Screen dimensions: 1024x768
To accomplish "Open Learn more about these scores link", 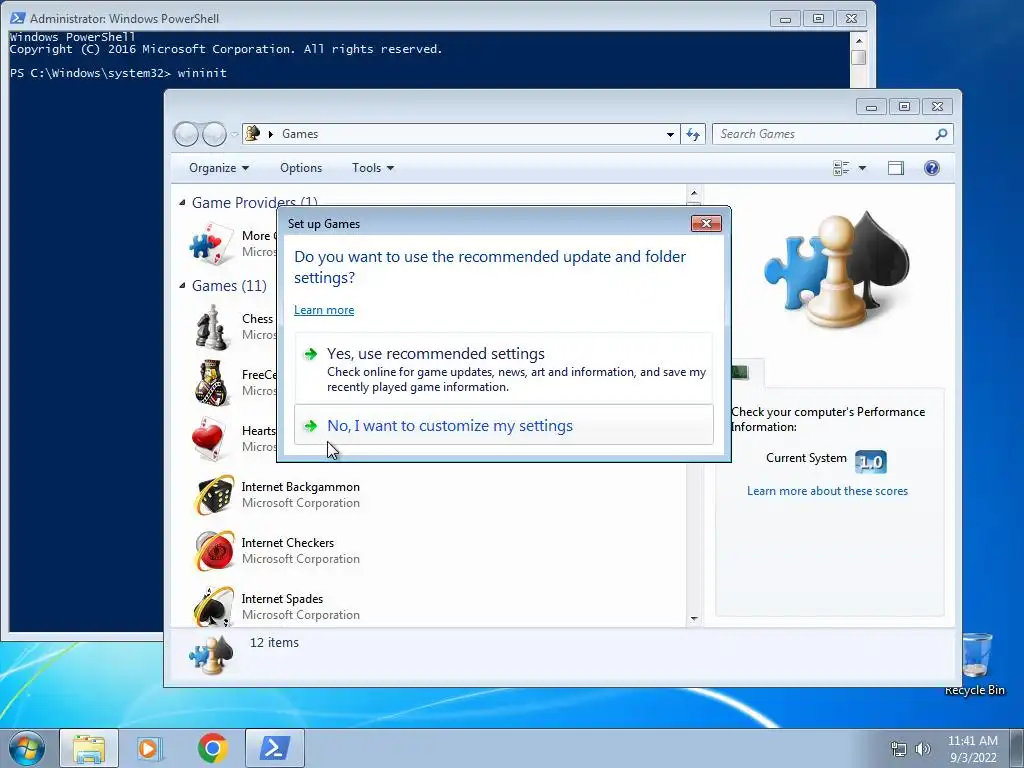I will 827,491.
